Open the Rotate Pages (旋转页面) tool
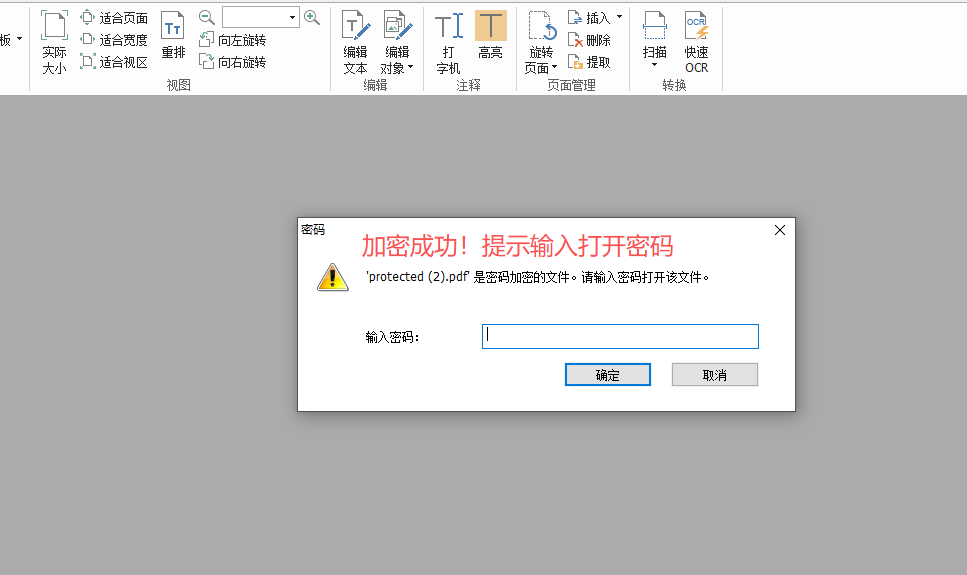The width and height of the screenshot is (967, 575). [x=541, y=42]
